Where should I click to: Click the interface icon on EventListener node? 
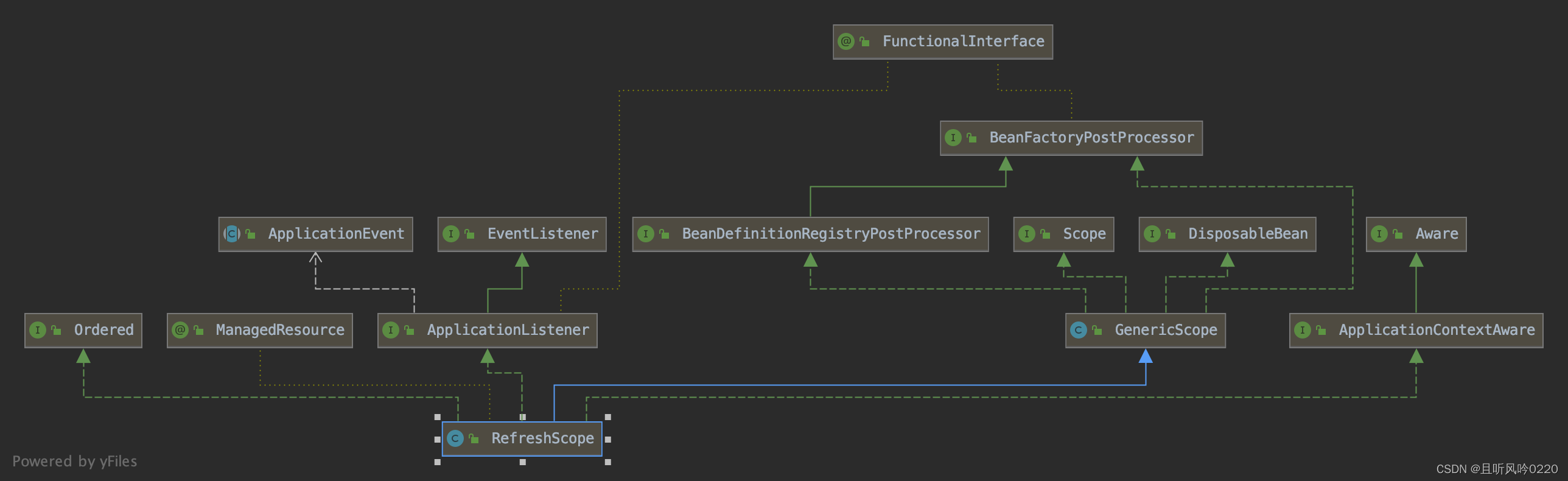point(451,234)
